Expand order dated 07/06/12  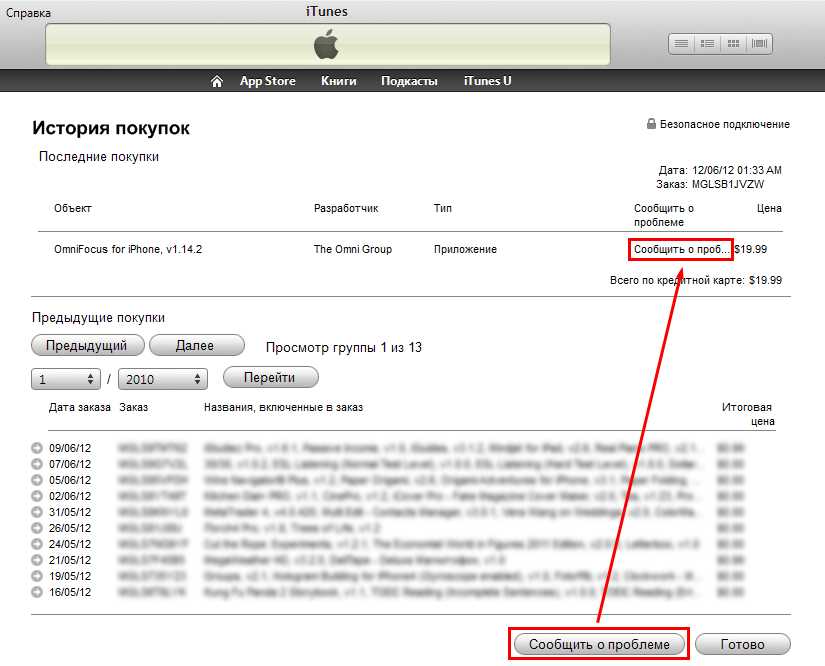(37, 464)
